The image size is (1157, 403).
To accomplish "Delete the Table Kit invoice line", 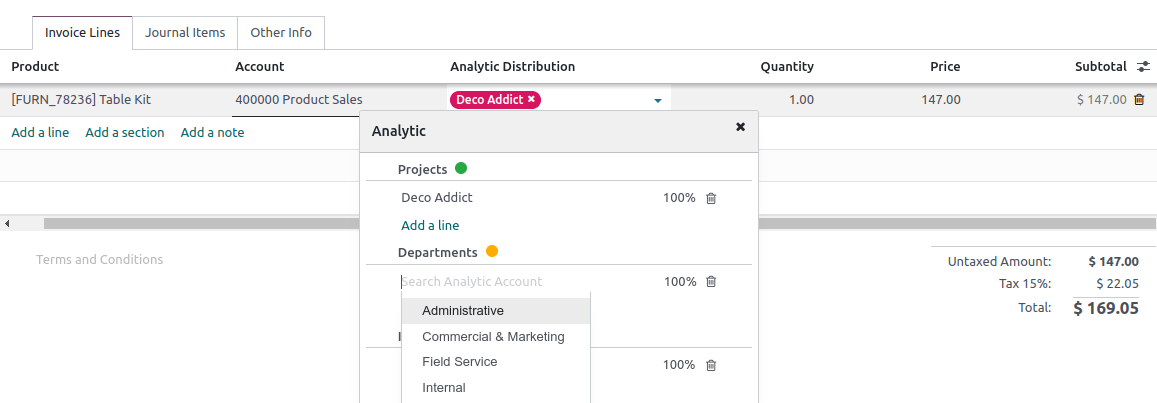I will click(x=1138, y=100).
